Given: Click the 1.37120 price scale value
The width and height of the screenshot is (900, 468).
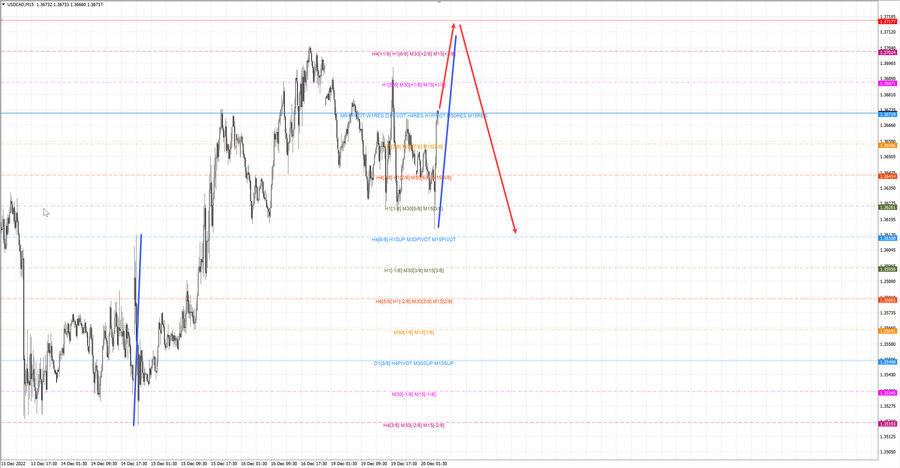Looking at the screenshot, I should coord(888,32).
